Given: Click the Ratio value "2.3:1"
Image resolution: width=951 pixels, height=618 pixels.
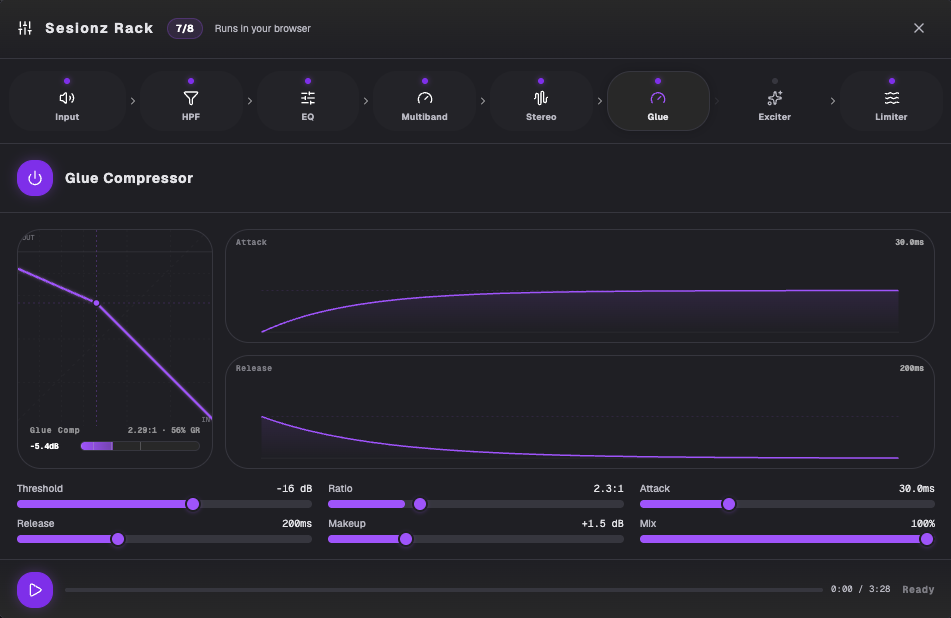Looking at the screenshot, I should [x=608, y=488].
